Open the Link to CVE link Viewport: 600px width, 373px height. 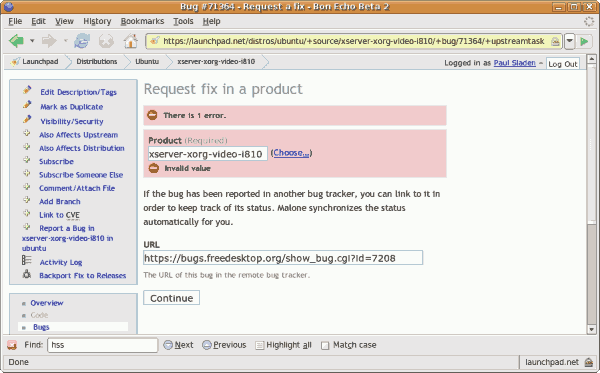pos(59,215)
